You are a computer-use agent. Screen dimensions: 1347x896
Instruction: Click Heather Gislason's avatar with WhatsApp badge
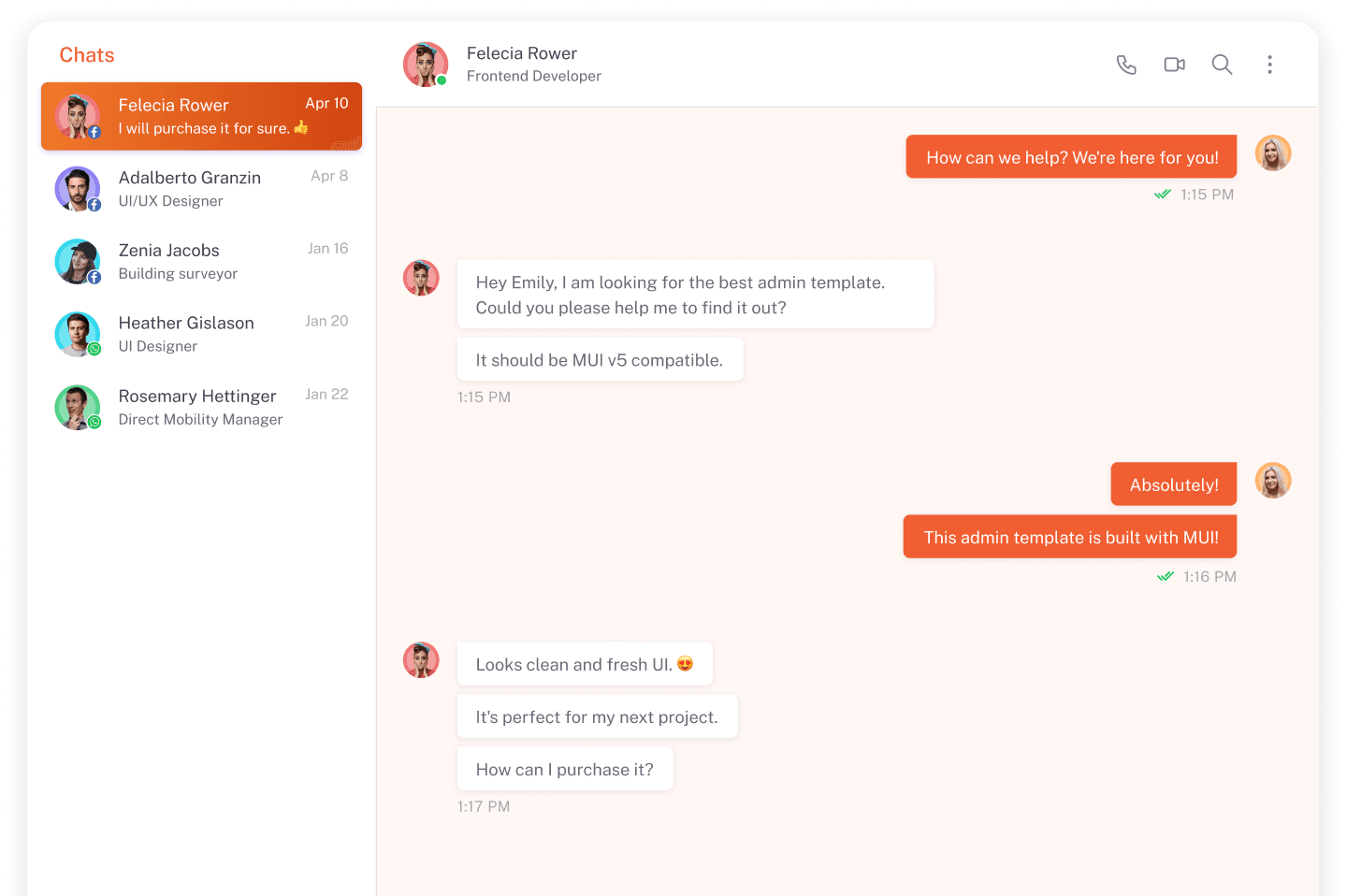(x=78, y=334)
